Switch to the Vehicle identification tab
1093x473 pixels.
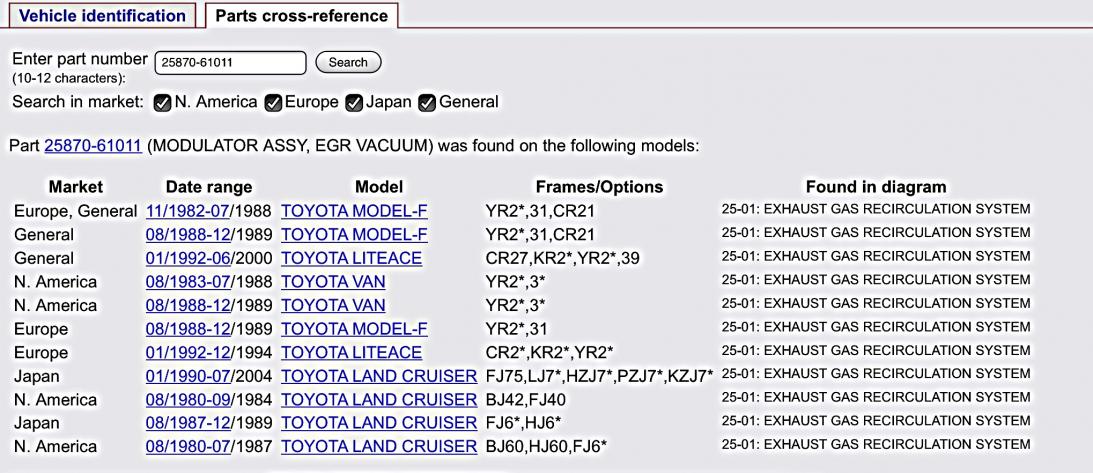[103, 16]
